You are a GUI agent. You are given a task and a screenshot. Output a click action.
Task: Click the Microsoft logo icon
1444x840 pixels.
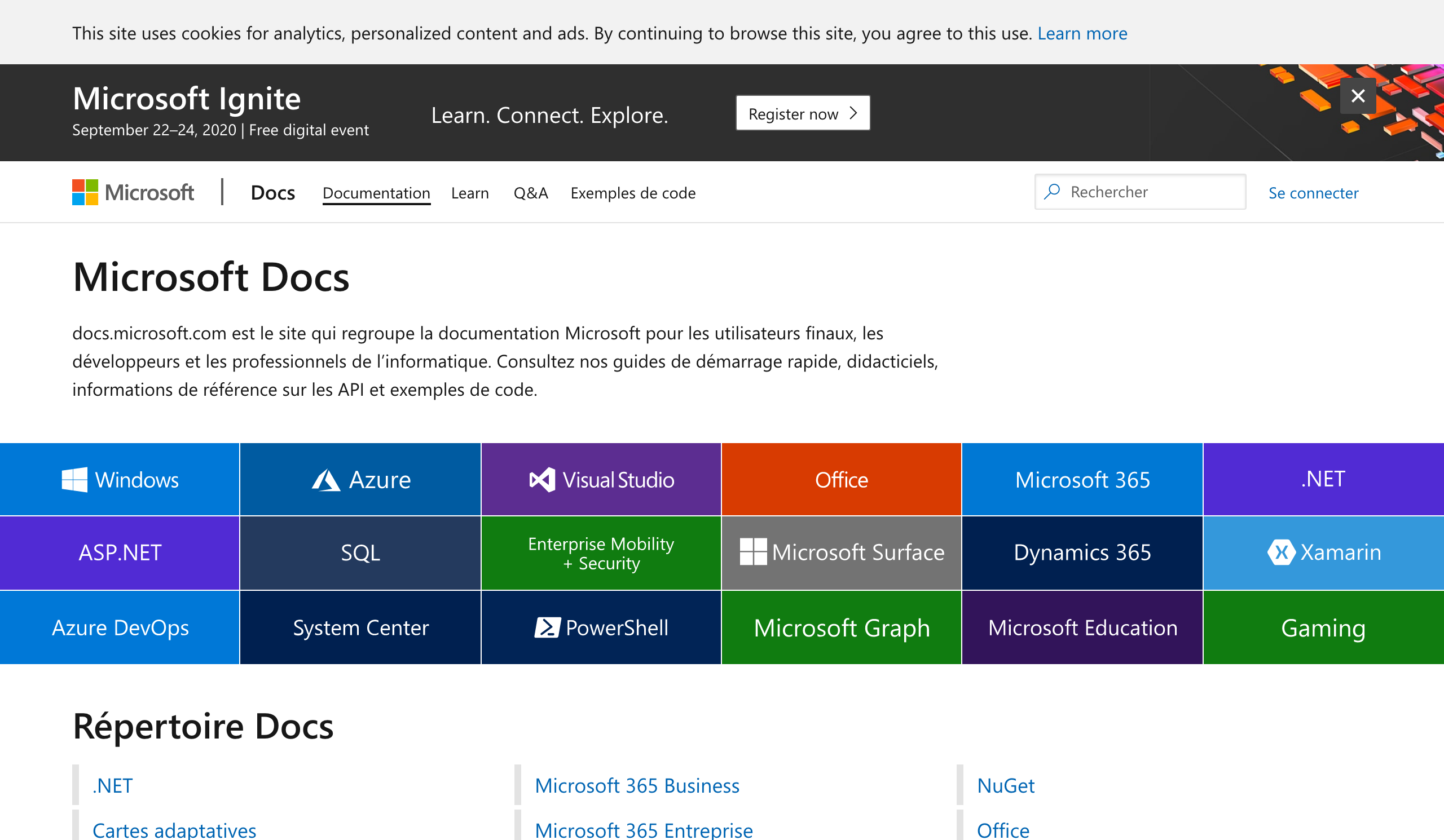click(85, 192)
